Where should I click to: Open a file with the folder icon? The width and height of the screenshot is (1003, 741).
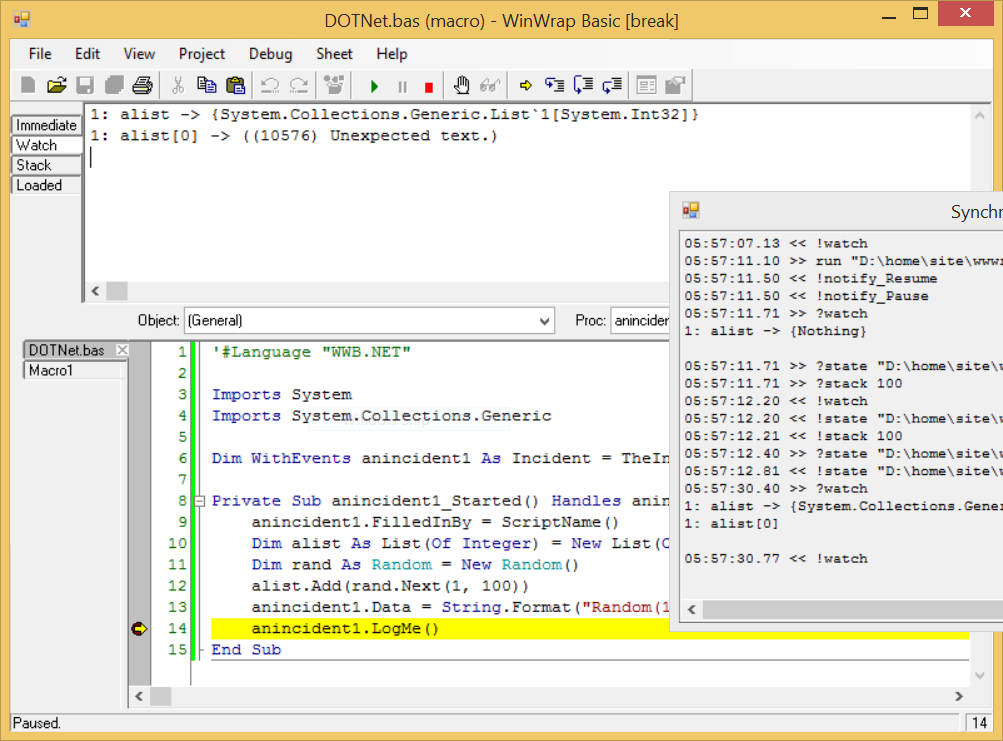tap(56, 85)
